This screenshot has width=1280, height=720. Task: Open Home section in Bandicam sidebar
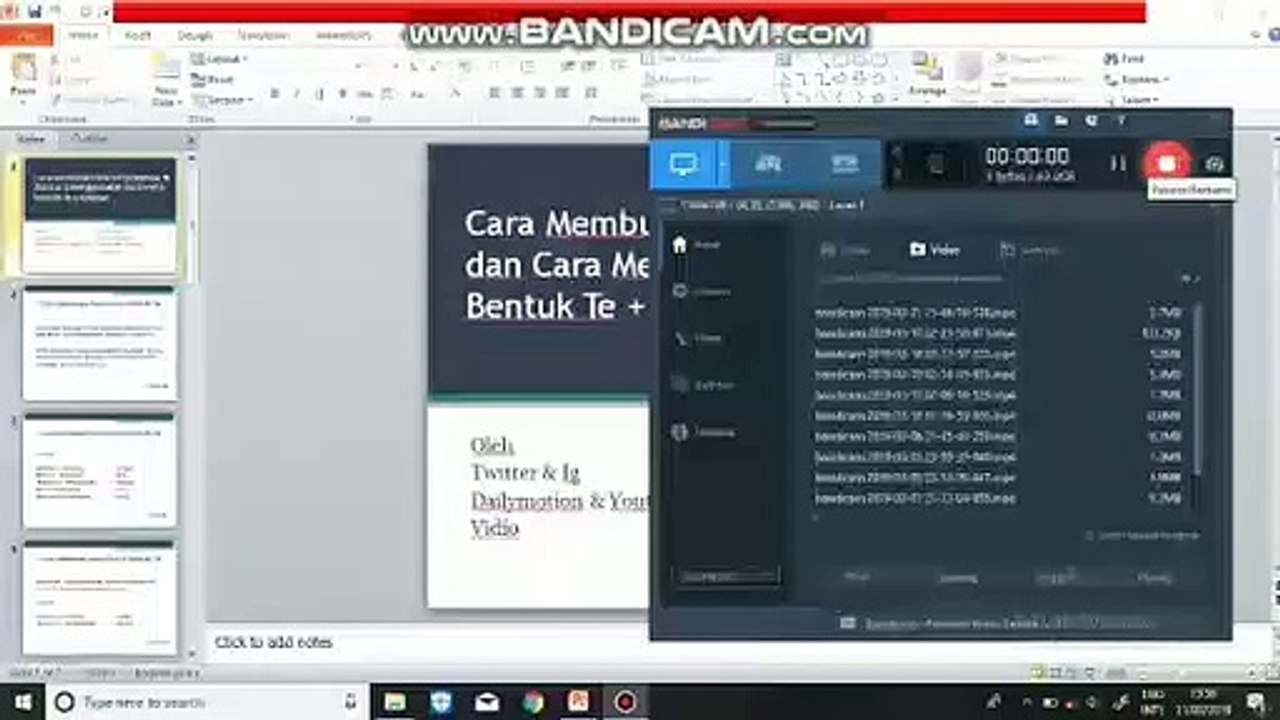pos(696,245)
